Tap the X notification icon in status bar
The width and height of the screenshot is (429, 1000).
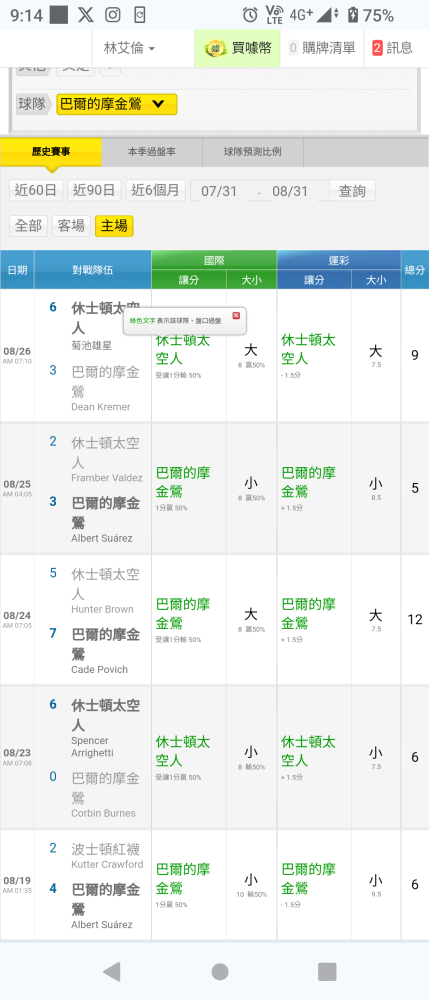[x=85, y=15]
